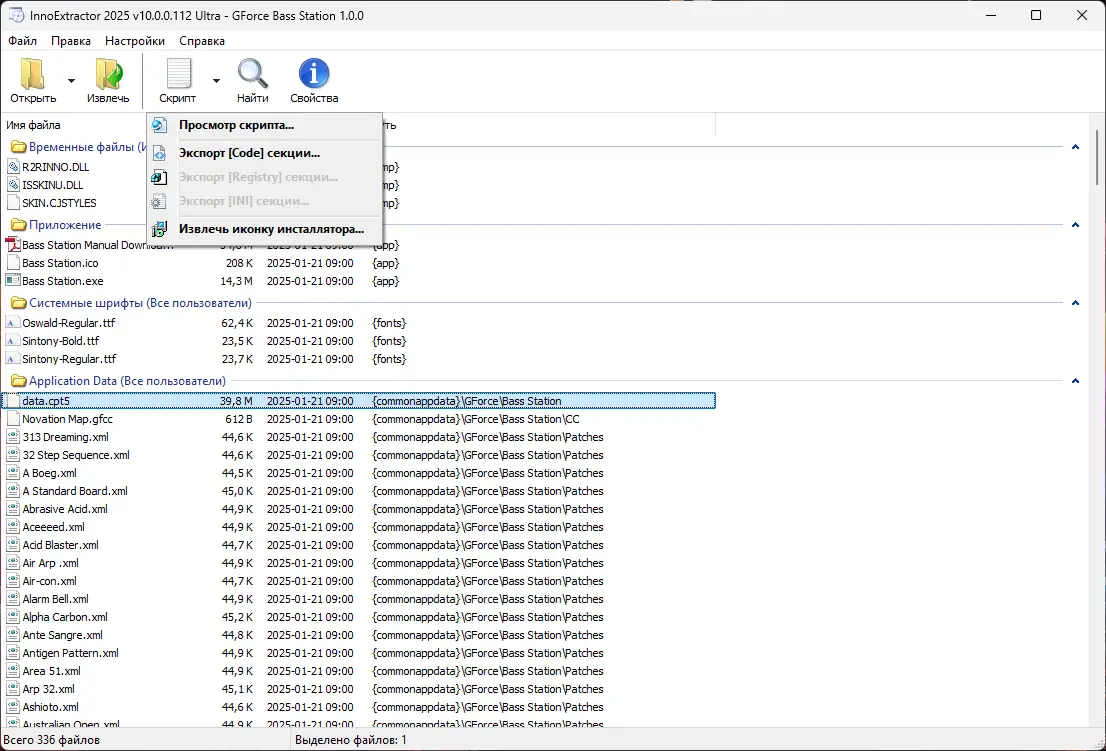Click the Просмотр скрипта menu icon
The image size is (1106, 751).
[x=159, y=125]
